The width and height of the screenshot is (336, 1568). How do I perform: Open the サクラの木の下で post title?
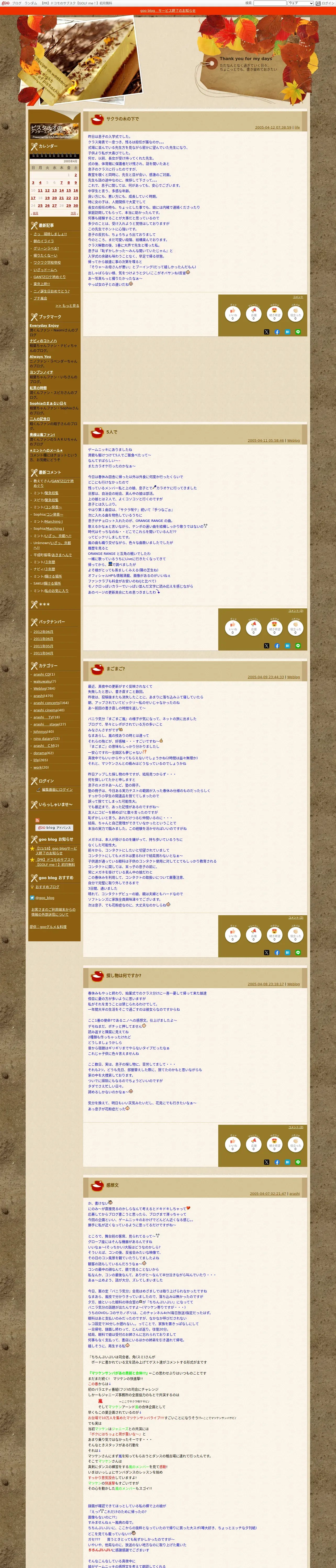click(x=122, y=119)
